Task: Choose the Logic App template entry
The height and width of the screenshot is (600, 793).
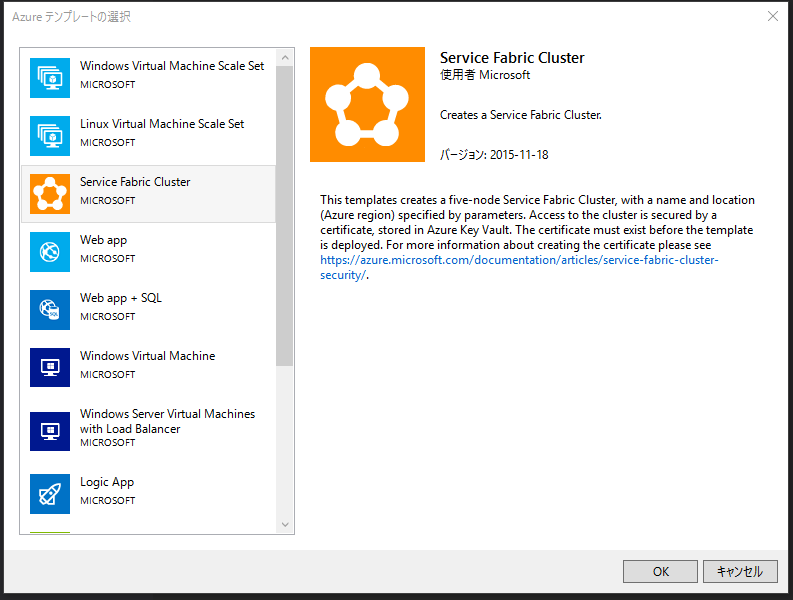Action: pyautogui.click(x=107, y=482)
